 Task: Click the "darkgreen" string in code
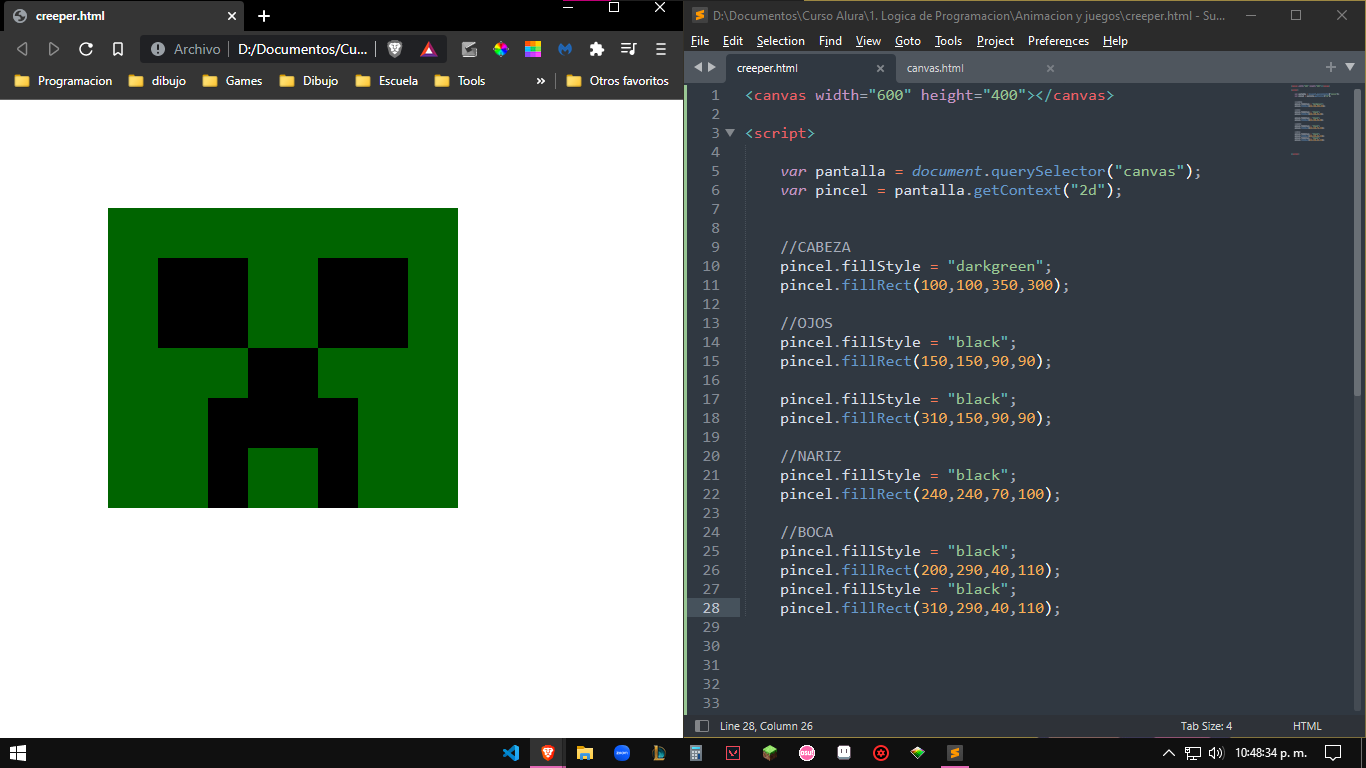[x=995, y=266]
